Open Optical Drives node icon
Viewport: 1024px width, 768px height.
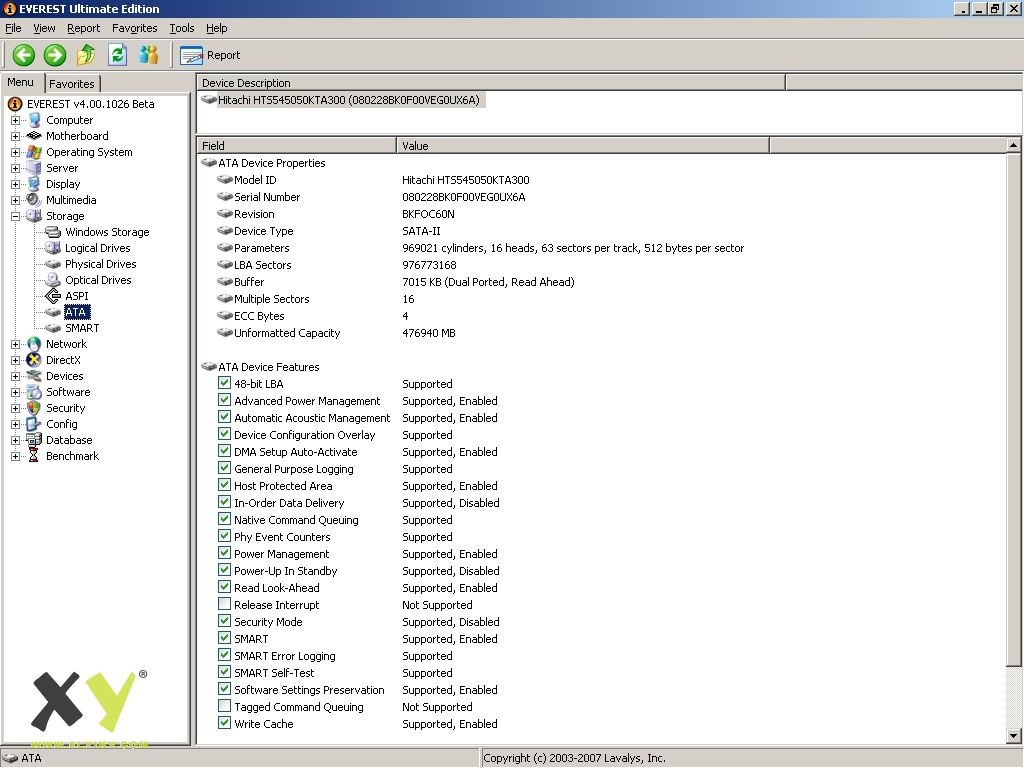pos(53,280)
